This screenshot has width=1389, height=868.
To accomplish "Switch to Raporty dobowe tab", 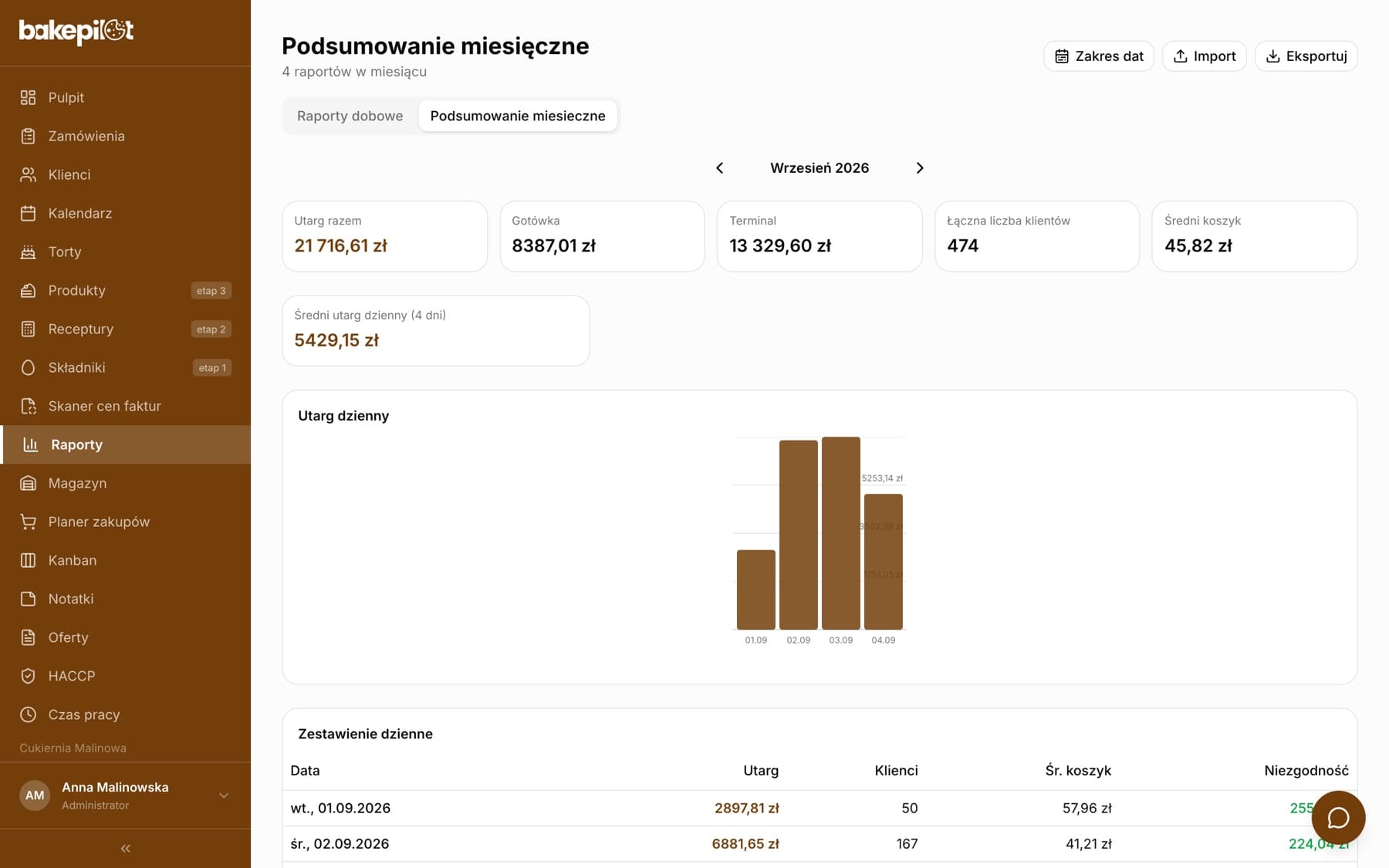I will click(350, 116).
